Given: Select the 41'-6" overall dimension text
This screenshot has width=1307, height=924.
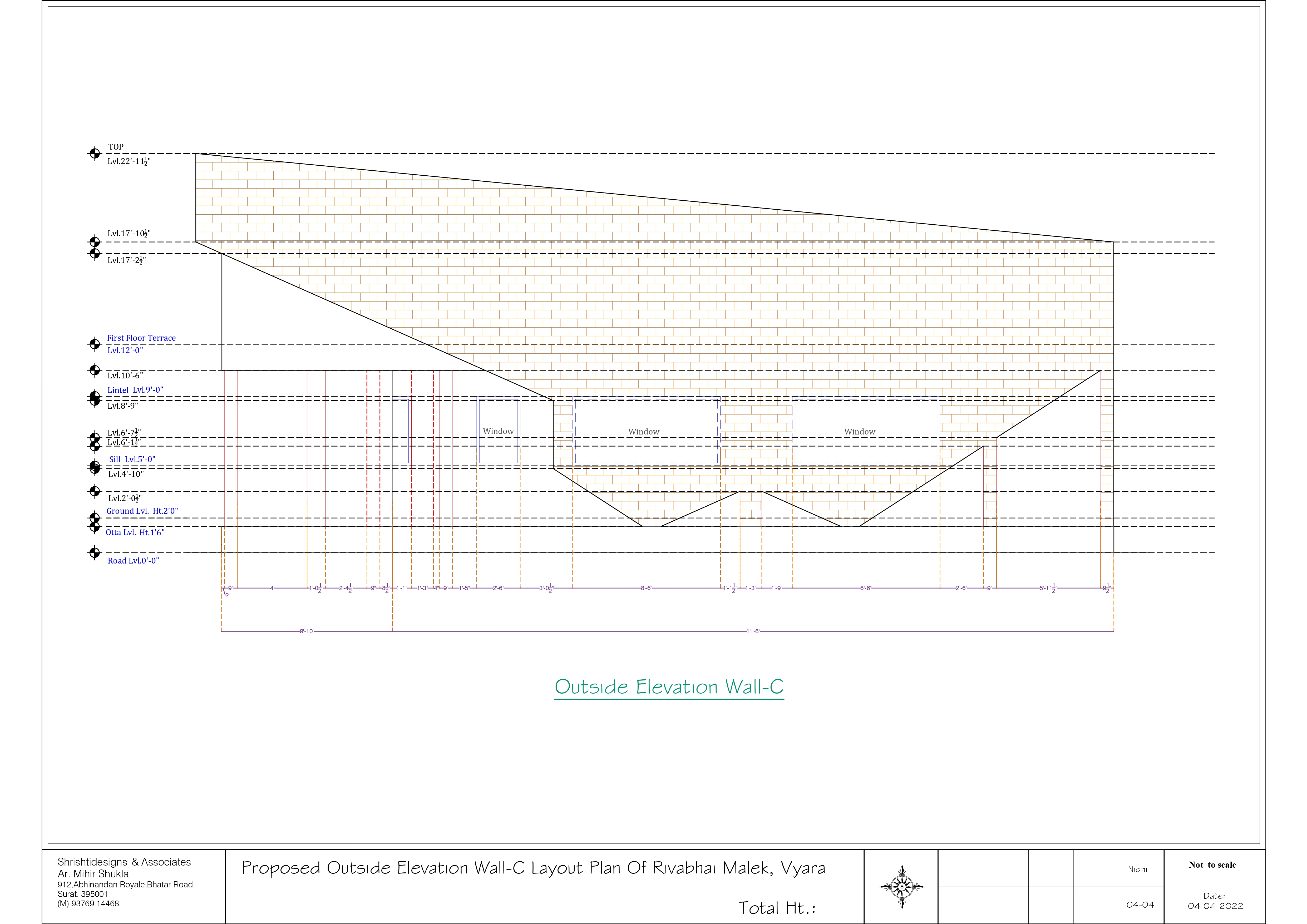Looking at the screenshot, I should [x=753, y=631].
